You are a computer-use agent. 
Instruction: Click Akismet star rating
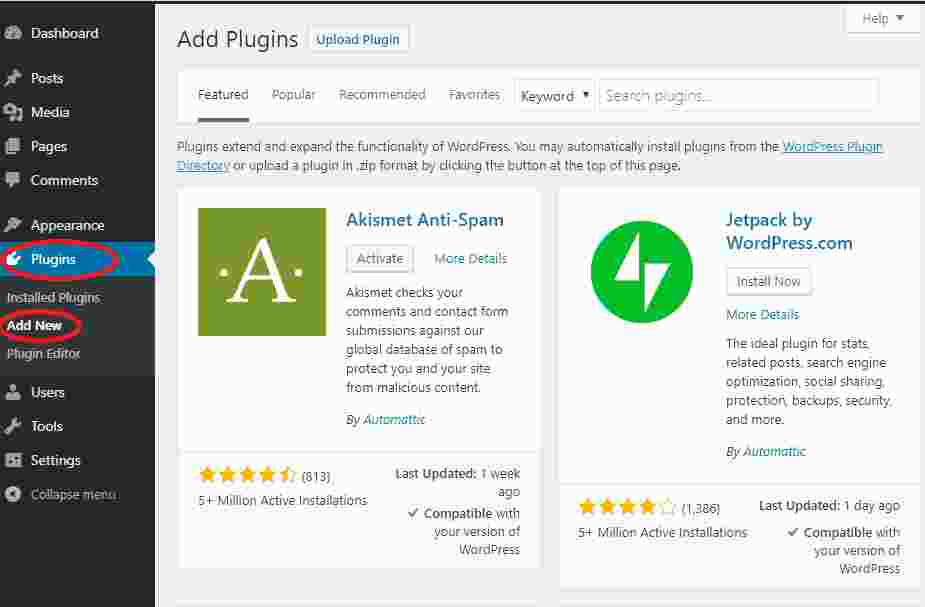pyautogui.click(x=248, y=474)
